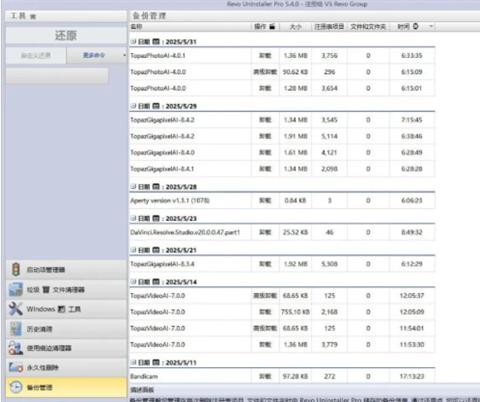Click the 1.36 MB size in TopazPhotoAI-4.0.1 row
This screenshot has width=480, height=402.
pos(295,55)
